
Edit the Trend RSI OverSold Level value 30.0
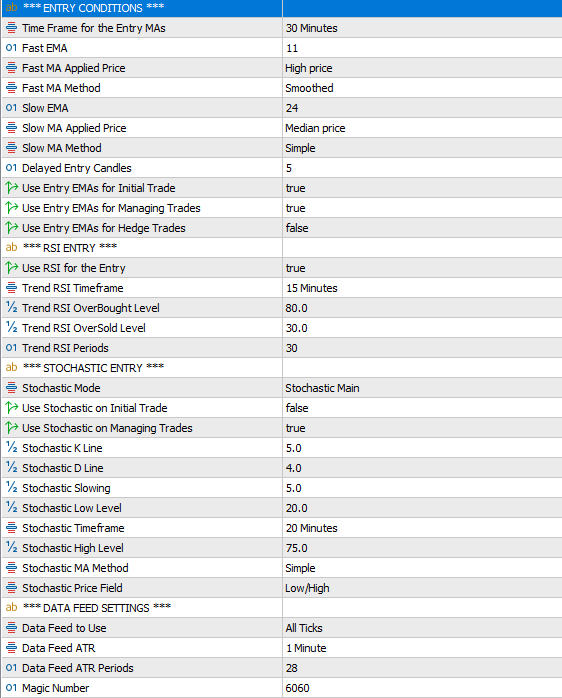pyautogui.click(x=422, y=328)
